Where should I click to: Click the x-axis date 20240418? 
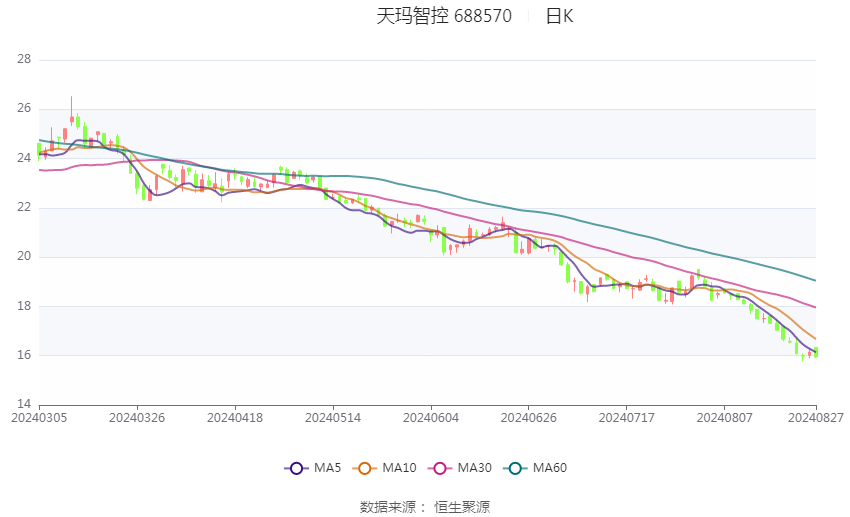235,418
